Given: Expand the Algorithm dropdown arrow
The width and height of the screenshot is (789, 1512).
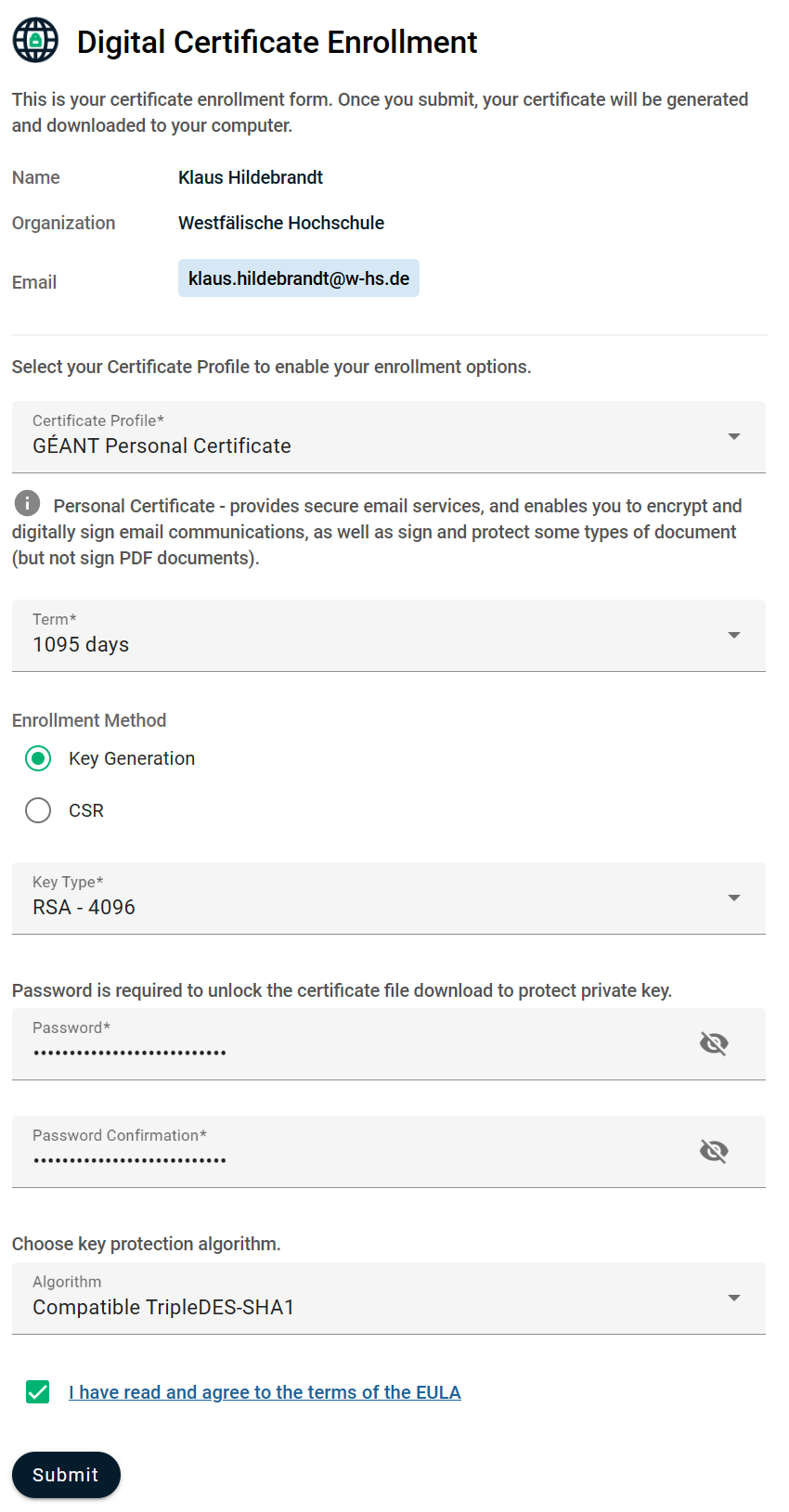Looking at the screenshot, I should pos(733,1299).
